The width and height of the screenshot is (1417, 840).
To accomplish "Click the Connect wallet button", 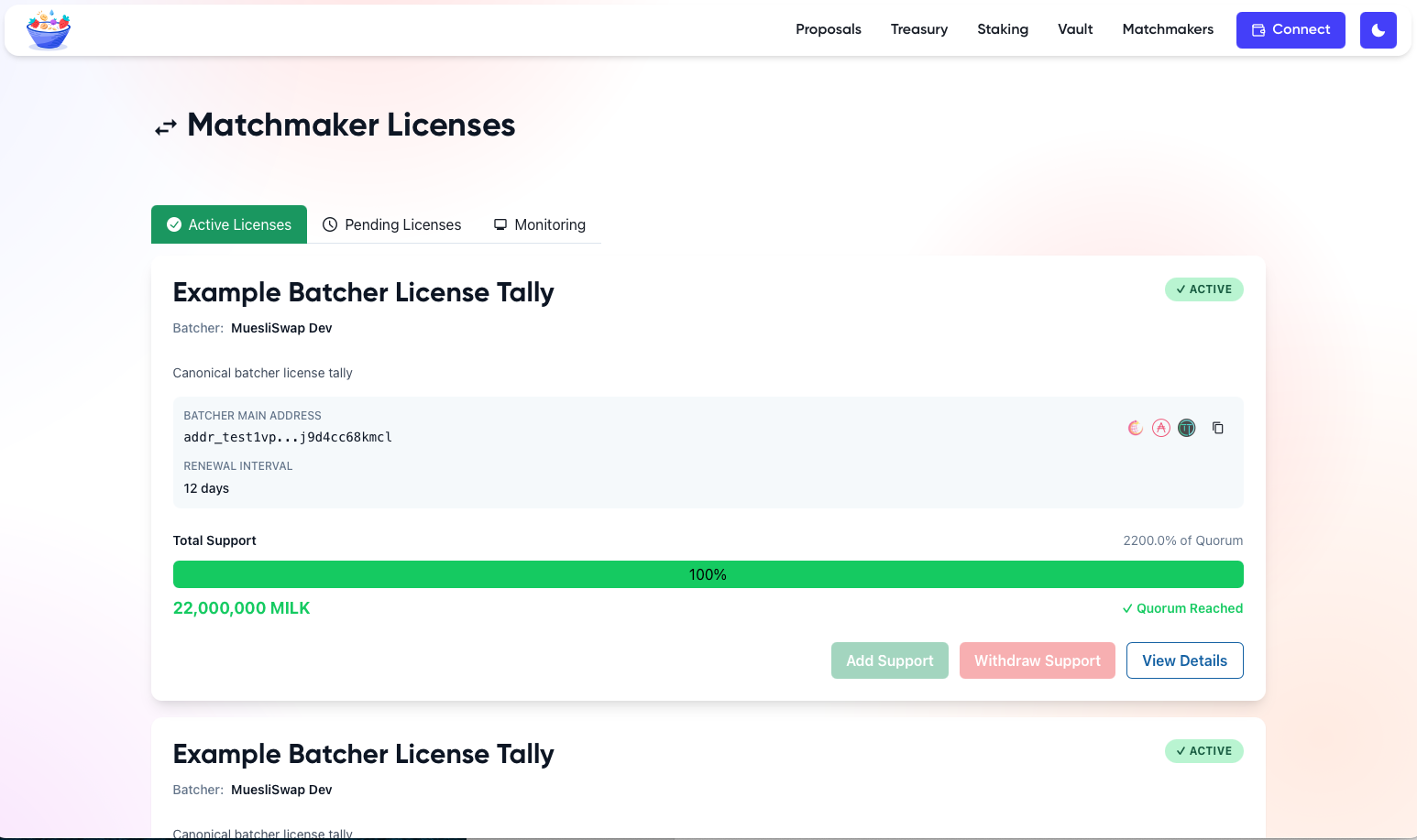I will tap(1290, 30).
